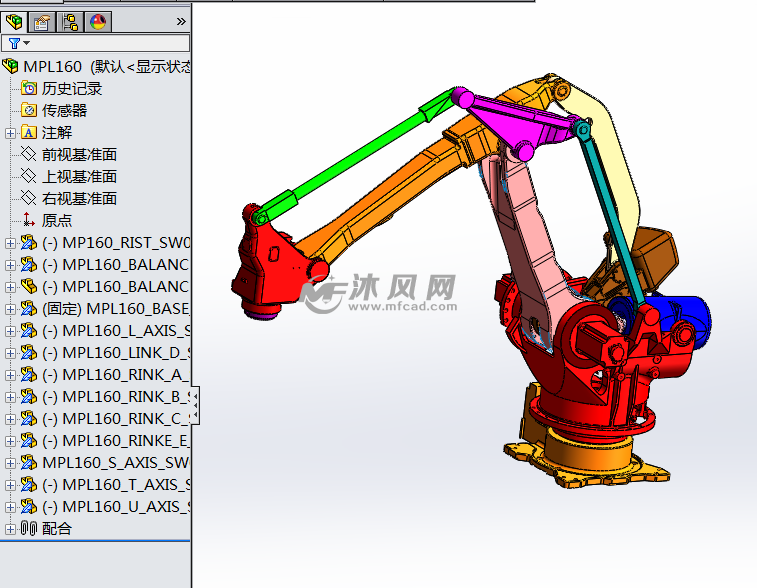Image resolution: width=757 pixels, height=588 pixels.
Task: Expand the MPL160_U_AXIS component
Action: [x=10, y=507]
